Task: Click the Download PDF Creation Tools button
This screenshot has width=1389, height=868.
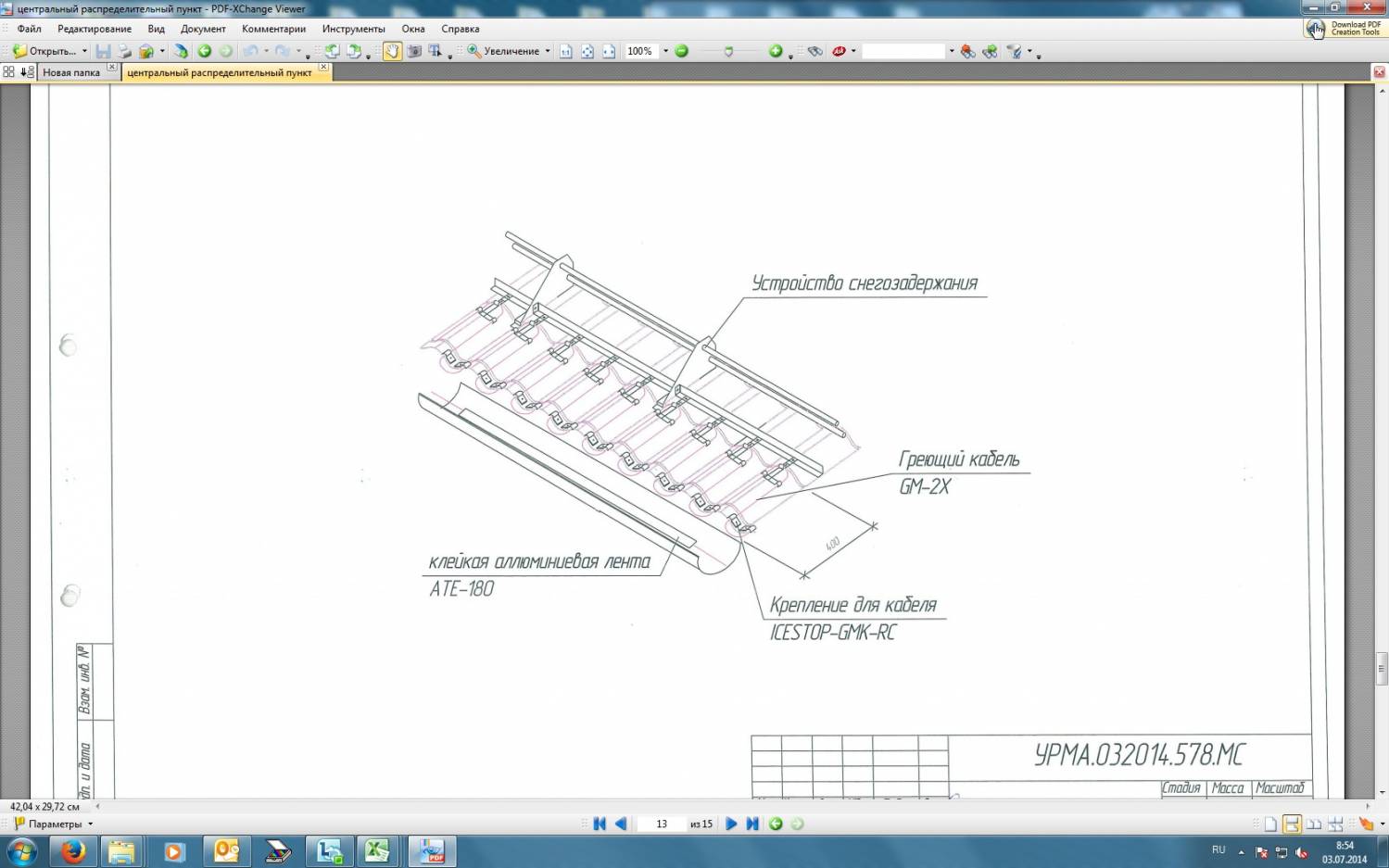Action: [1345, 29]
